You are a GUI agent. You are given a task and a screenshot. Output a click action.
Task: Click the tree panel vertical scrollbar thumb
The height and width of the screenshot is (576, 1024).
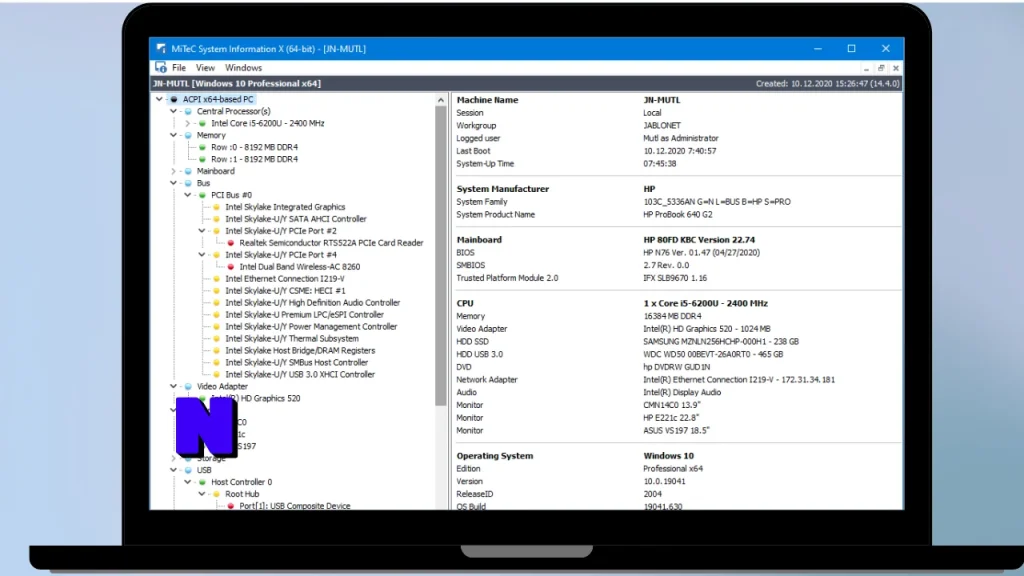[x=441, y=255]
